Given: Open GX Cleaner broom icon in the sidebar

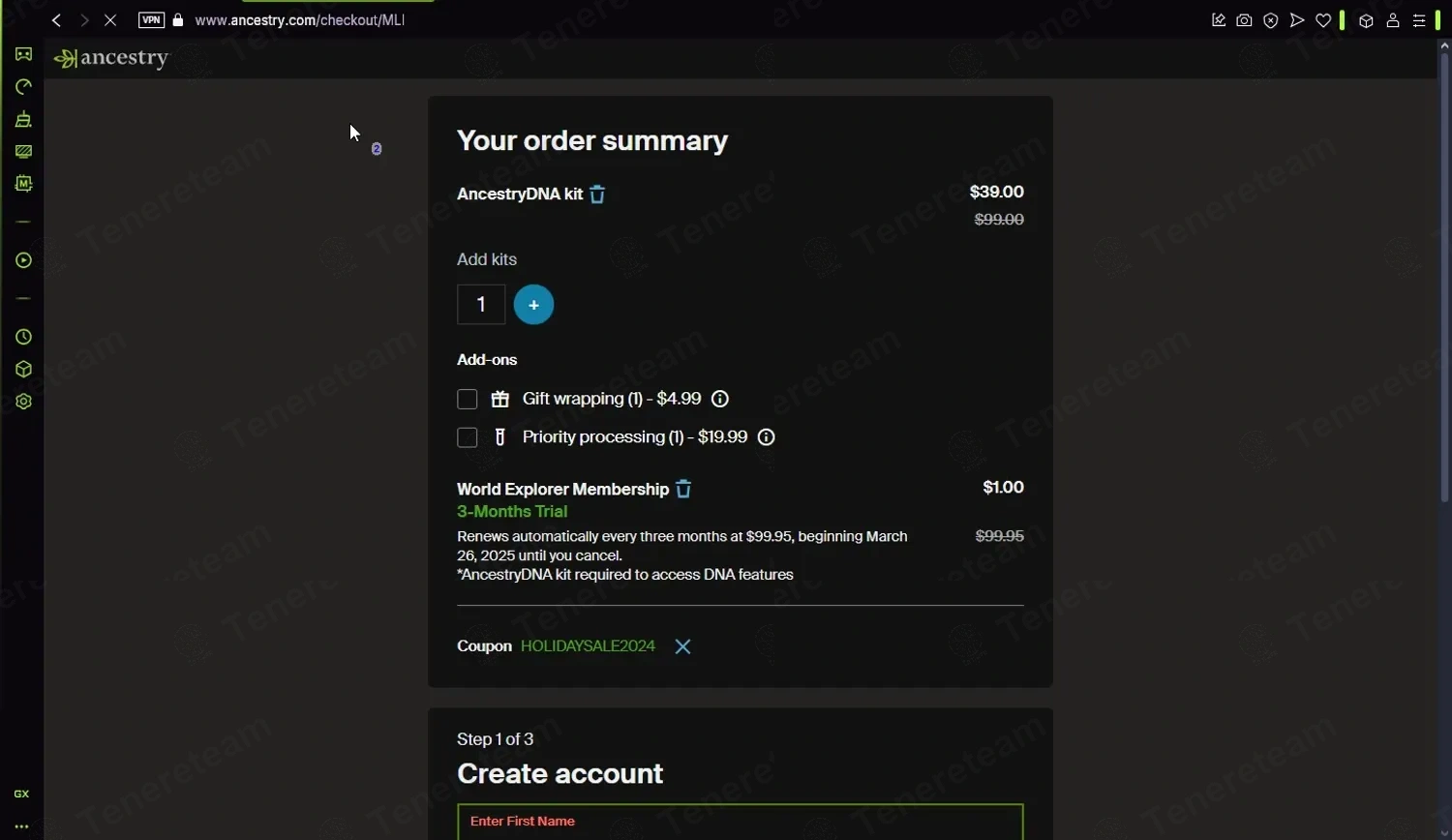Looking at the screenshot, I should tap(23, 119).
